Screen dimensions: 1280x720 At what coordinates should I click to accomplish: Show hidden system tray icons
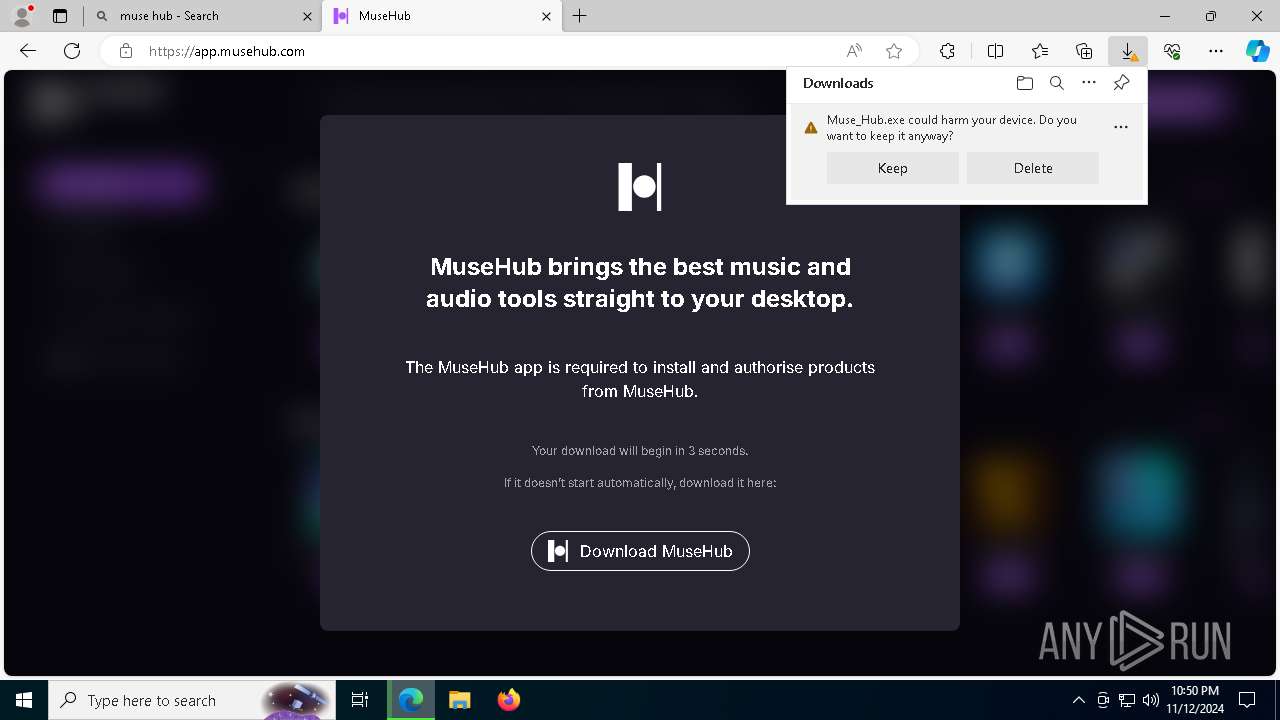(x=1079, y=700)
